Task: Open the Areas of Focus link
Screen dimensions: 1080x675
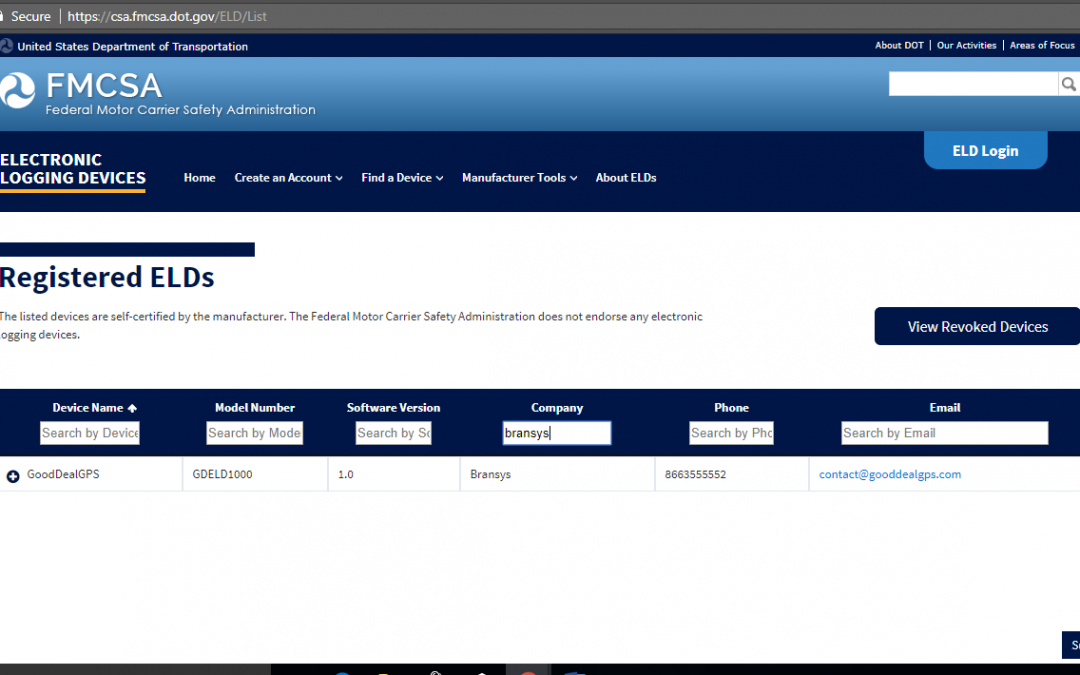Action: pos(1042,45)
